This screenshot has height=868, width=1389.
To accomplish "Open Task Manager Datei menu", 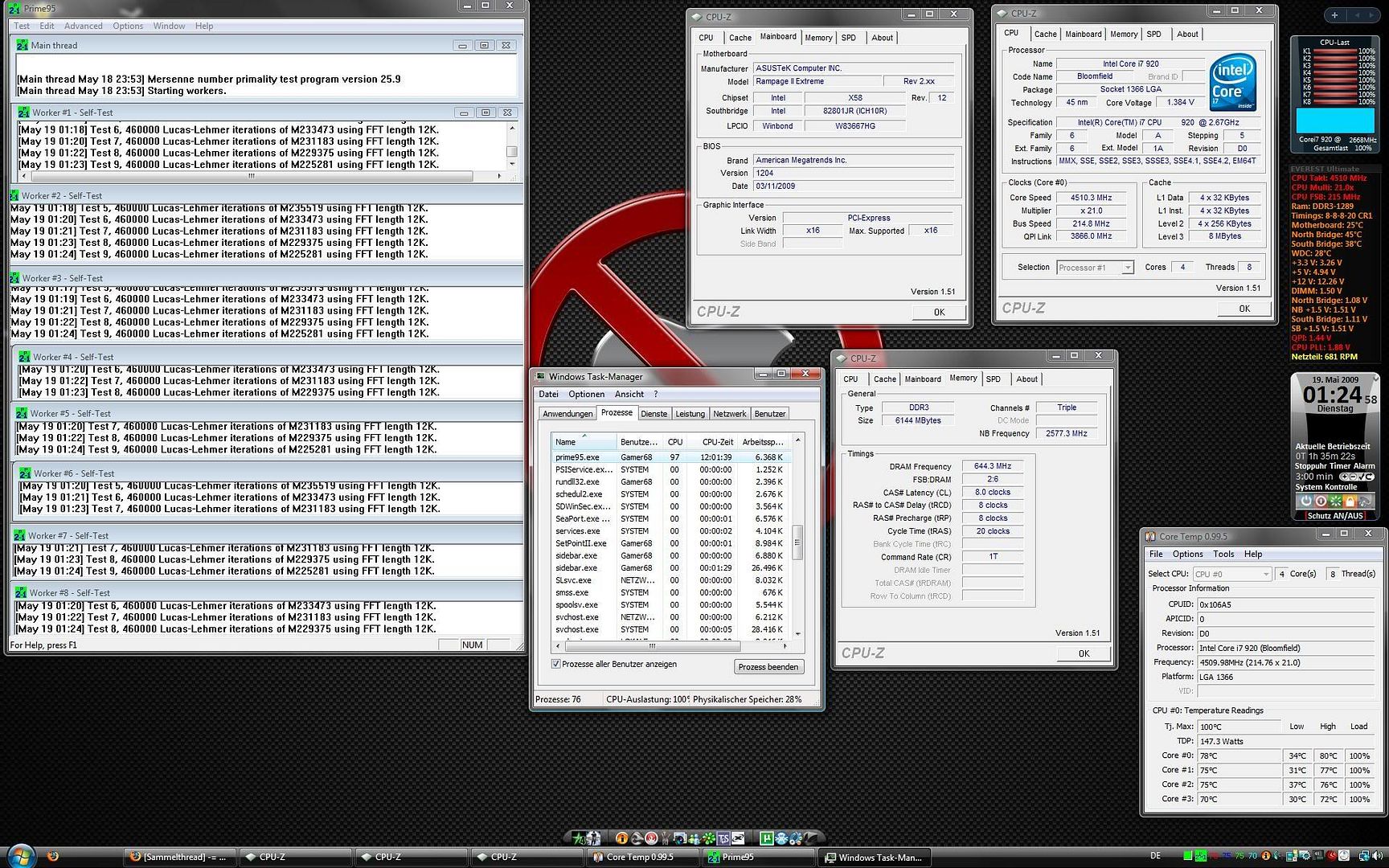I will 548,394.
